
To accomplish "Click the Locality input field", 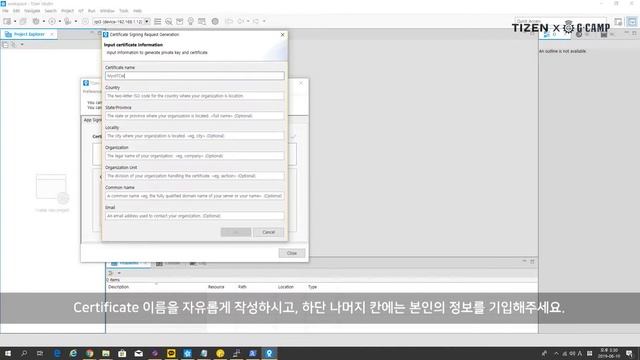I will (195, 136).
